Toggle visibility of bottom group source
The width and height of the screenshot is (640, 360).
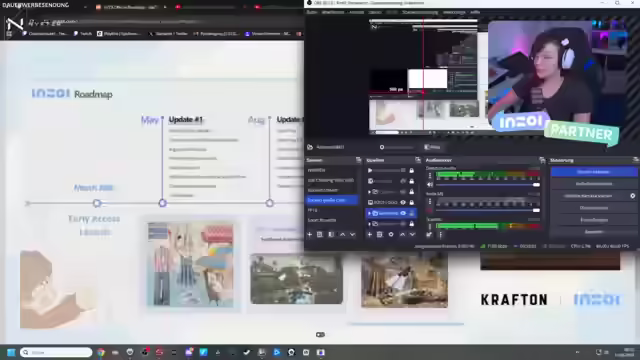tap(403, 224)
